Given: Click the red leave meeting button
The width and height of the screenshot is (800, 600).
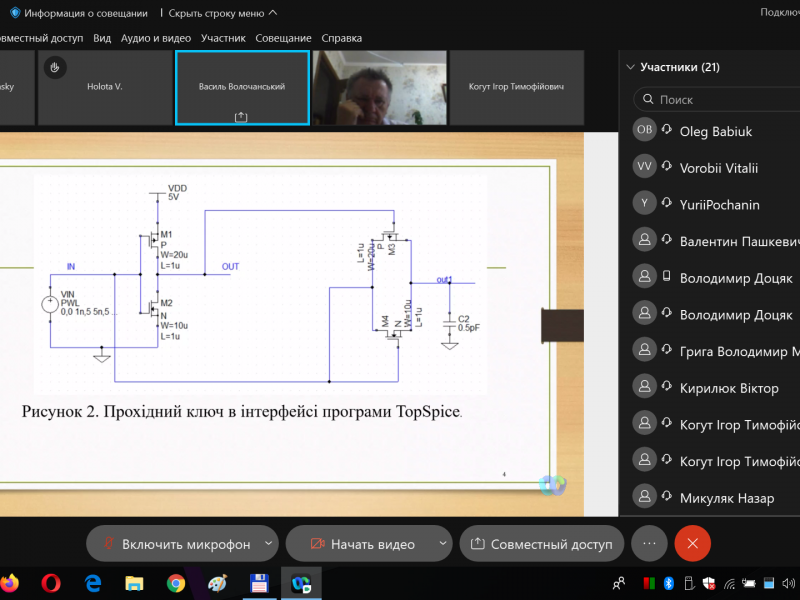Looking at the screenshot, I should pos(692,544).
